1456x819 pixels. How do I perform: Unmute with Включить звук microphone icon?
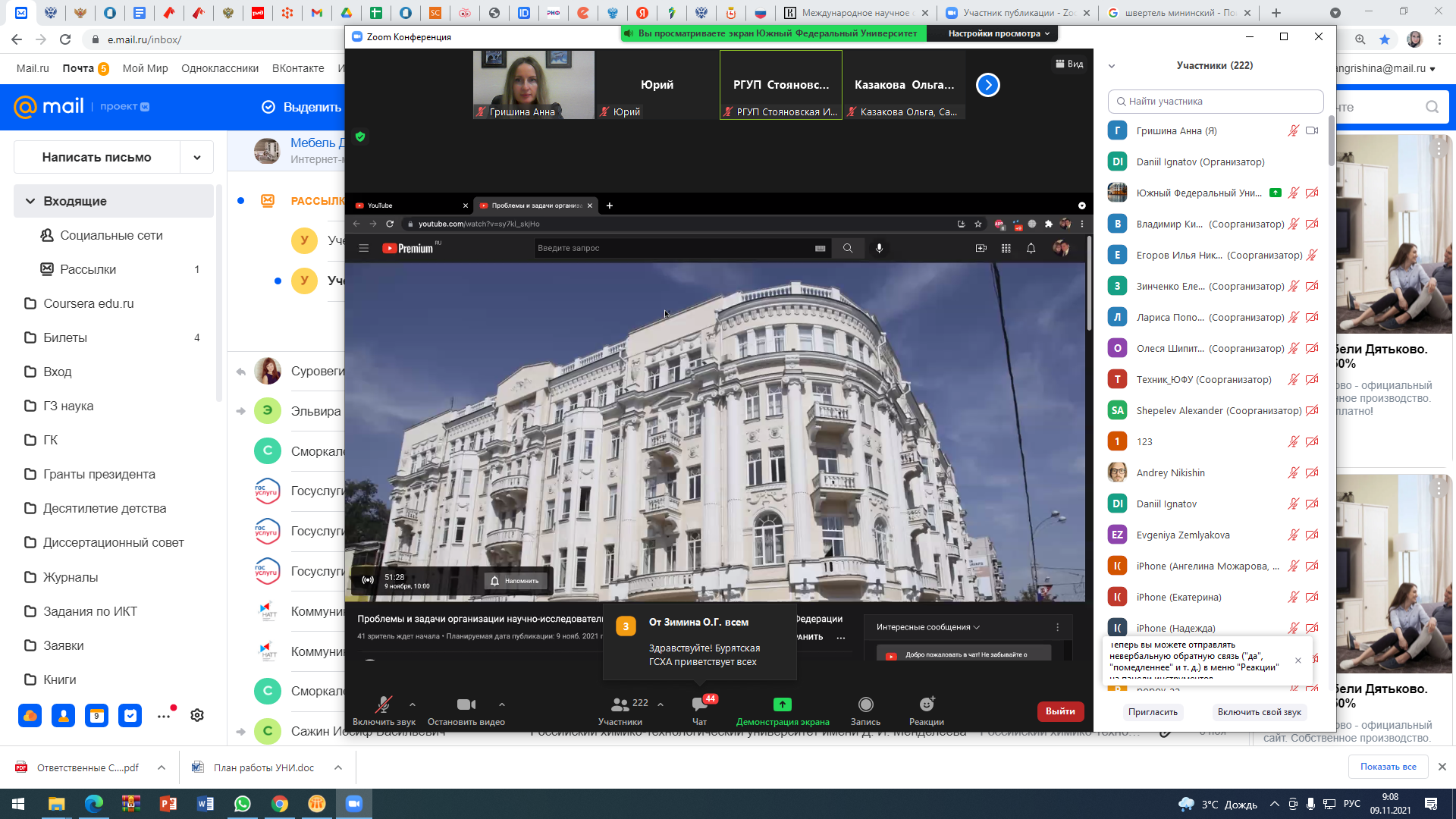[384, 704]
